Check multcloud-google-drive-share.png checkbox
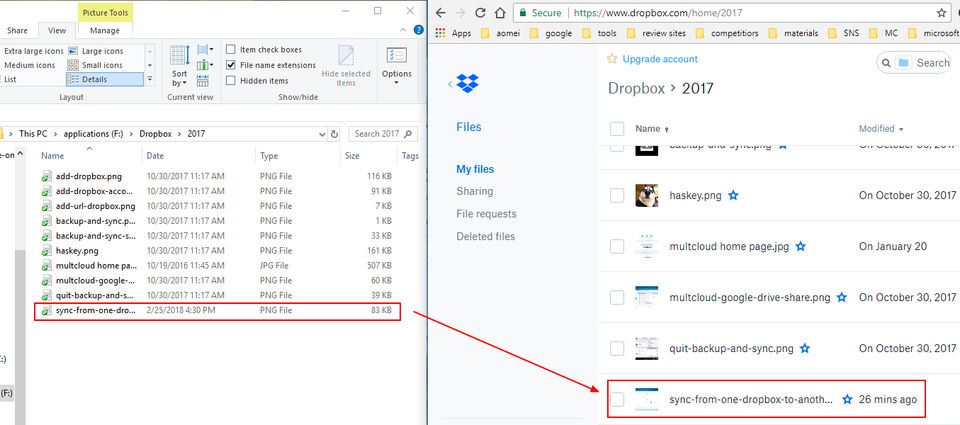Viewport: 960px width, 425px height. pyautogui.click(x=617, y=297)
